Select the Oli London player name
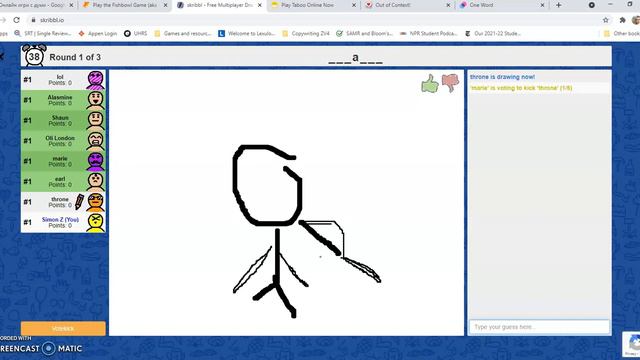This screenshot has width=640, height=360. pyautogui.click(x=60, y=138)
